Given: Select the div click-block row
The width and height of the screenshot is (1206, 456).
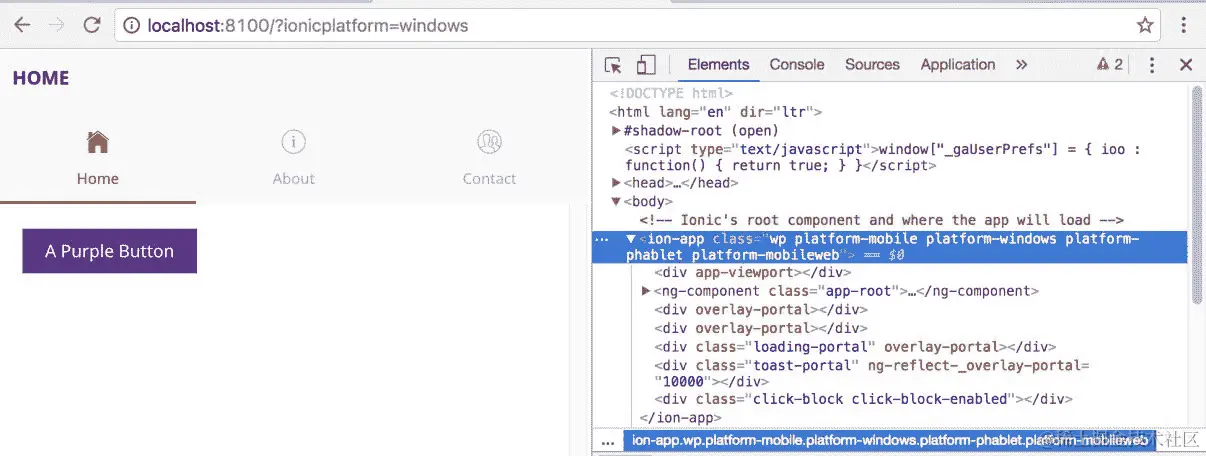Looking at the screenshot, I should click(863, 399).
